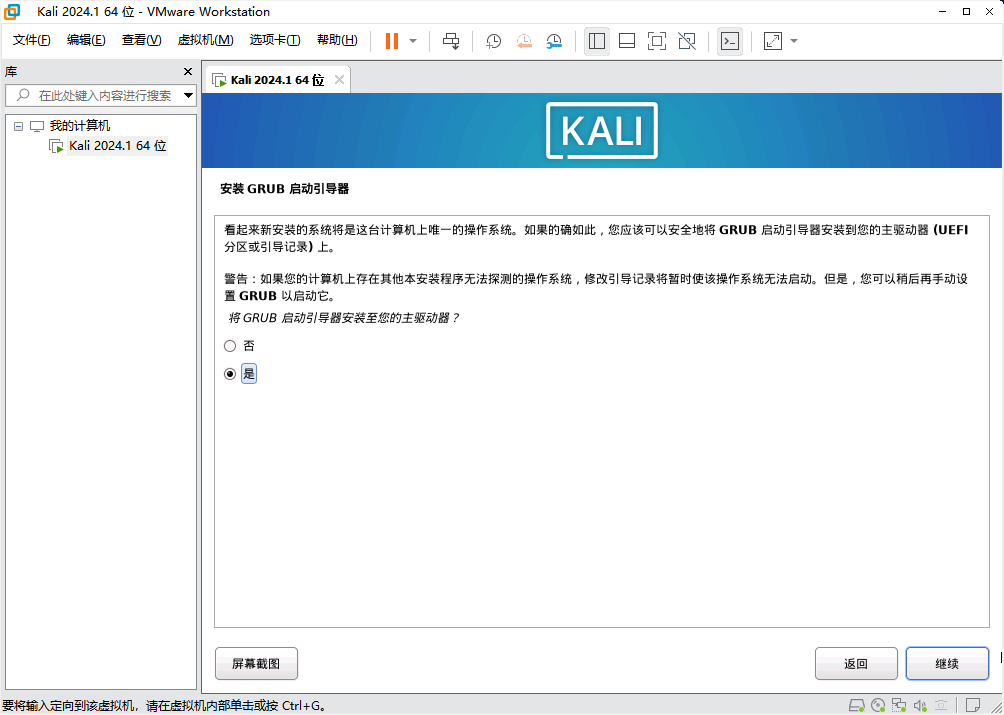Open the power options dropdown arrow
Screen dimensions: 1004x715
tap(413, 41)
